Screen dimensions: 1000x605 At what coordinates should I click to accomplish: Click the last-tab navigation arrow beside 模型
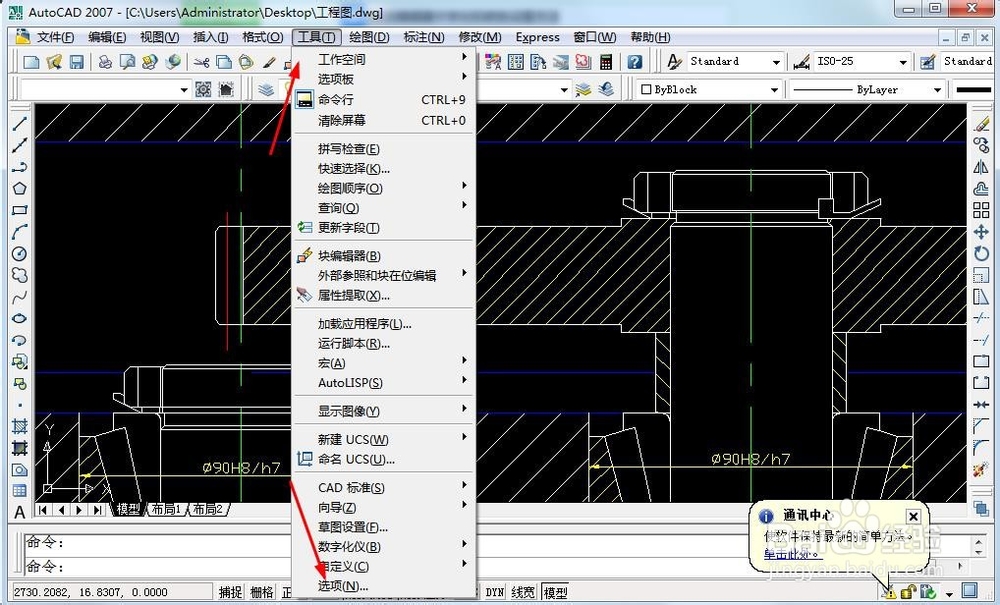pyautogui.click(x=98, y=510)
